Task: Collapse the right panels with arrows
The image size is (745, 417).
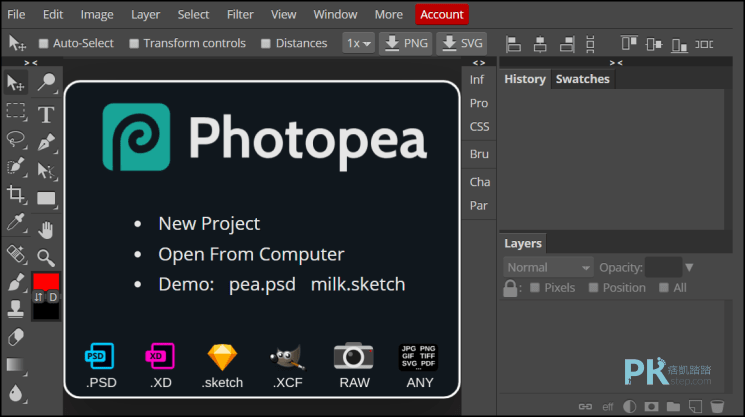Action: (x=616, y=63)
